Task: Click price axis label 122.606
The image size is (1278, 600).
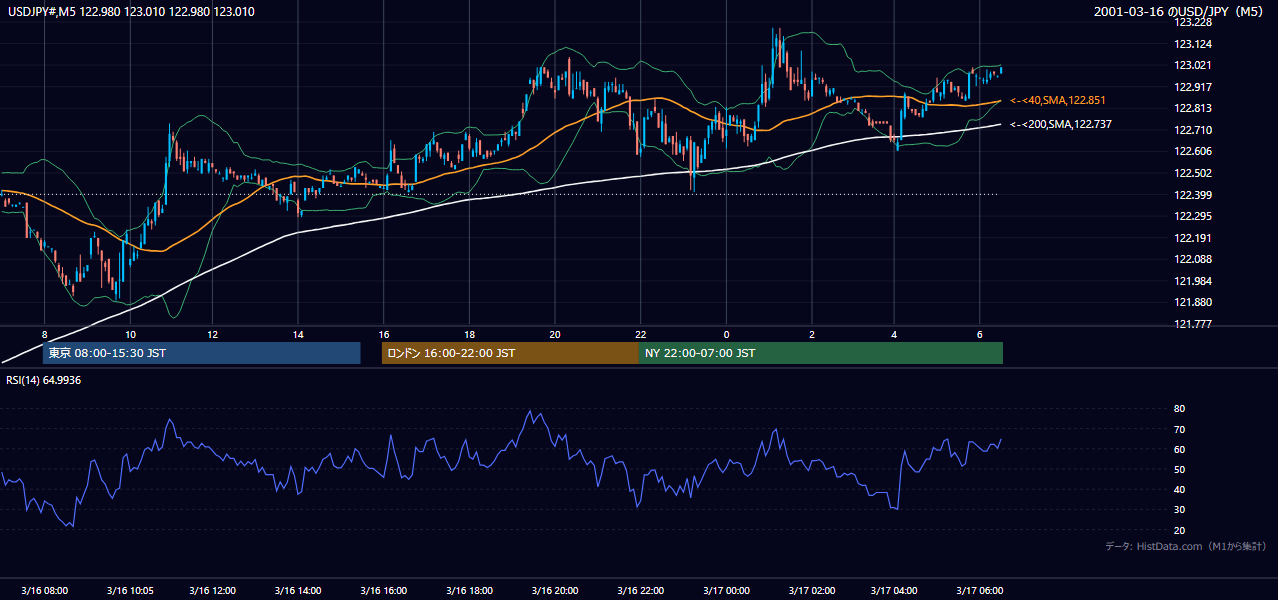Action: point(1194,152)
